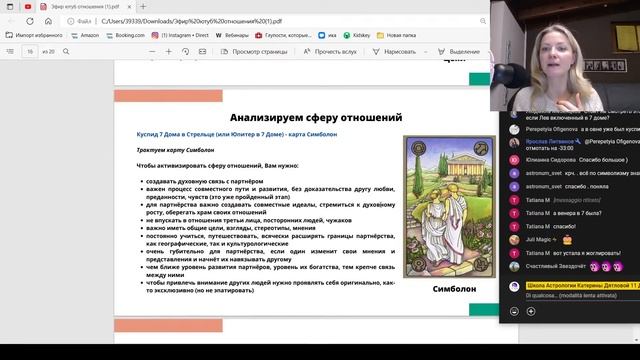Open Просмотр страницы page view options
640x360 pixels.
(254, 51)
